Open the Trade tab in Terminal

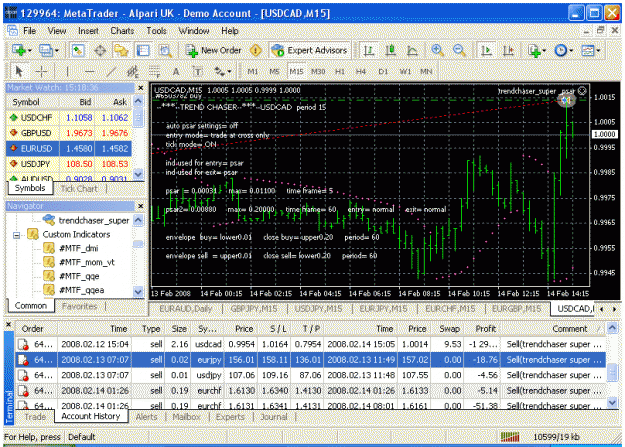click(35, 417)
